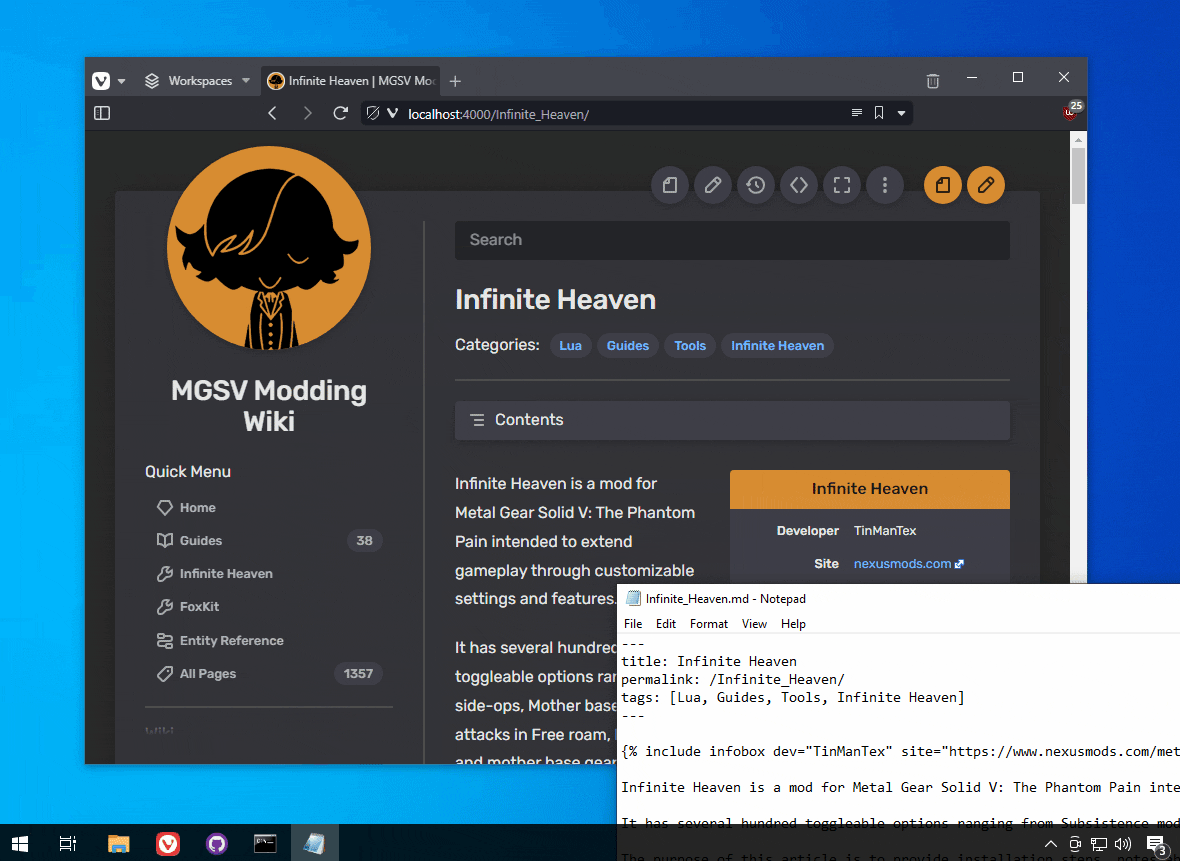1180x861 pixels.
Task: Open Notepad's File menu
Action: [x=633, y=624]
